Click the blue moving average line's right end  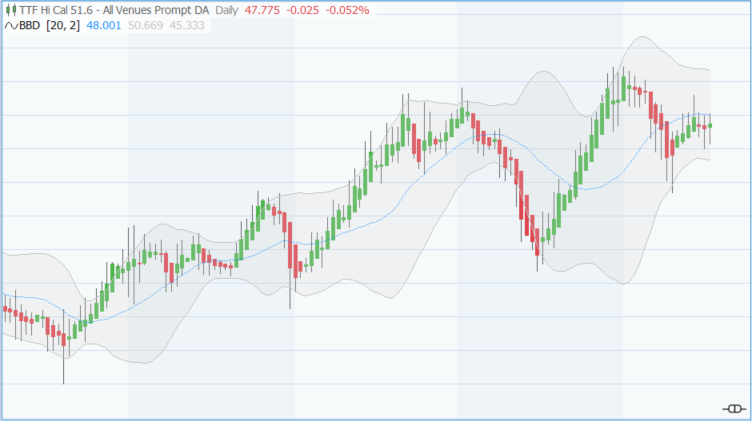[708, 115]
